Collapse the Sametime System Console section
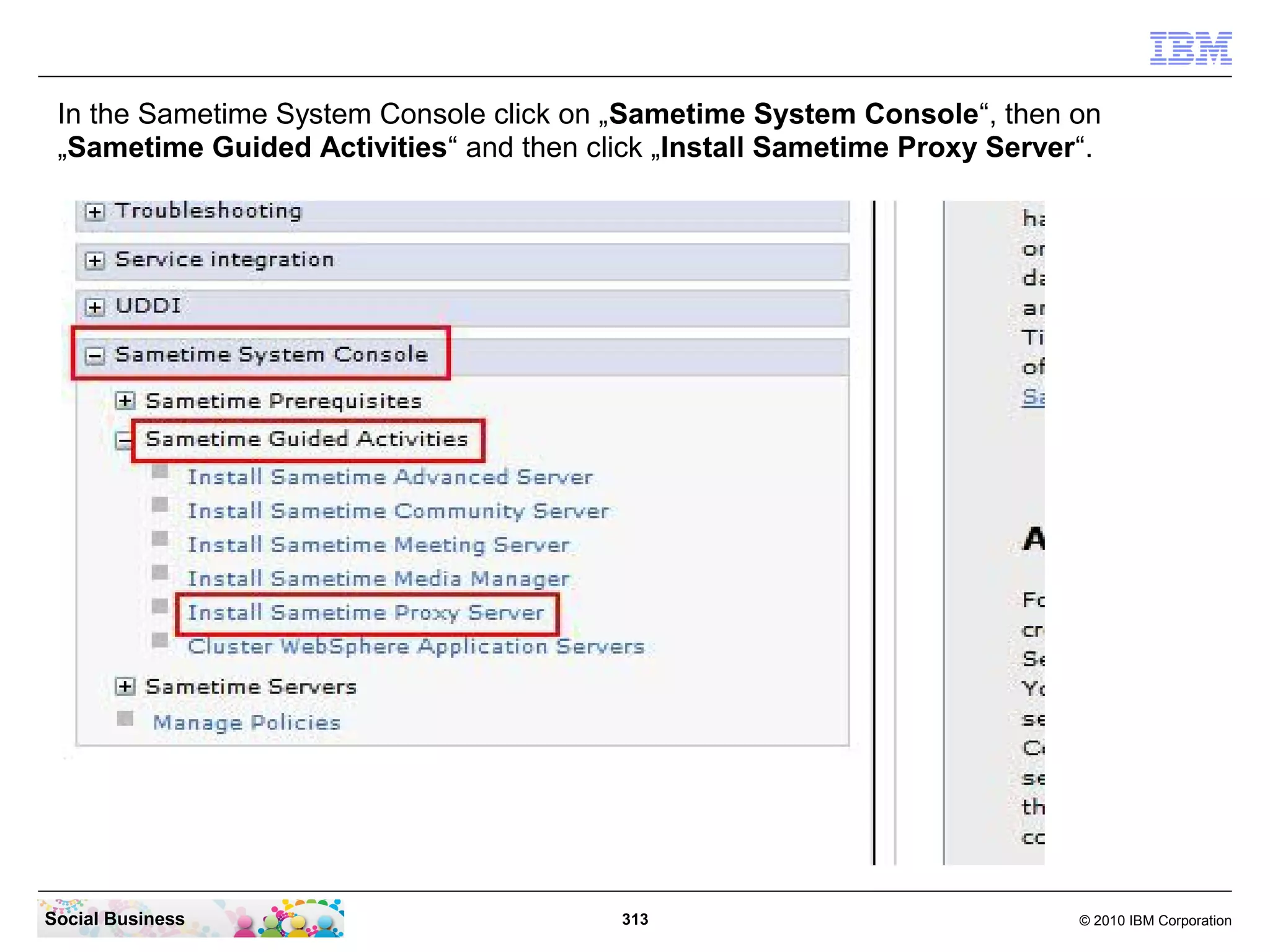 (94, 356)
